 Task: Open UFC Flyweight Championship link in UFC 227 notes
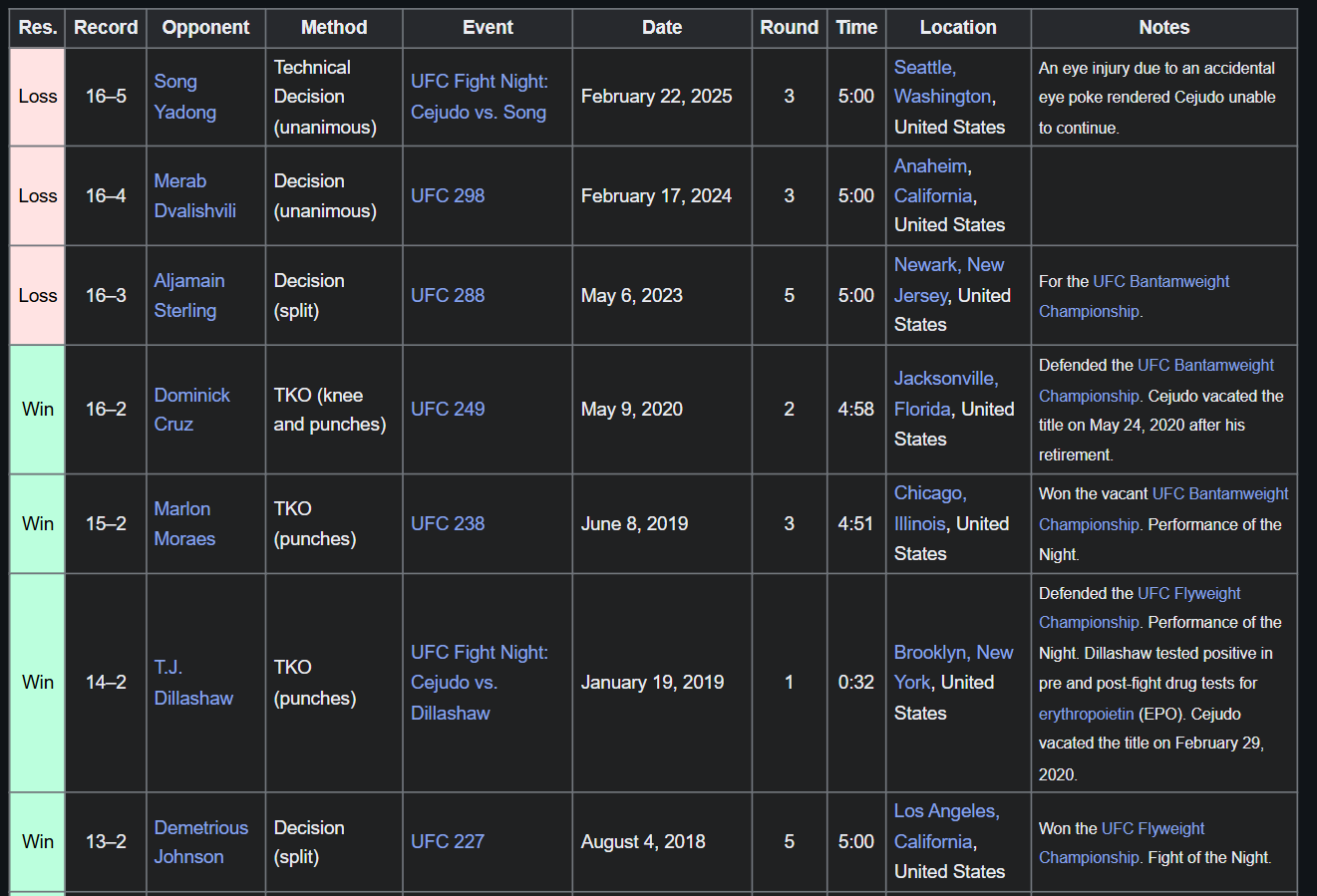coord(1122,843)
